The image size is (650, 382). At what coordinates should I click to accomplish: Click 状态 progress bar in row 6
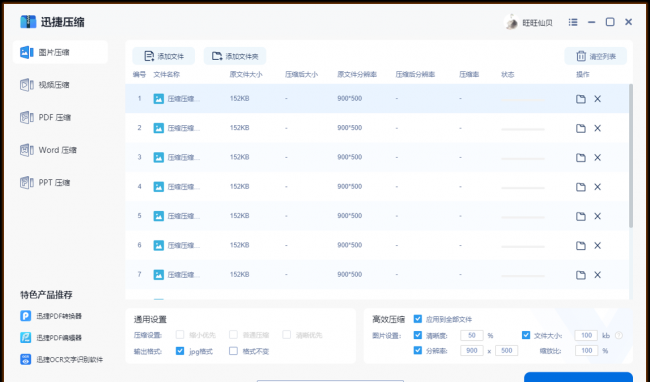pyautogui.click(x=523, y=247)
